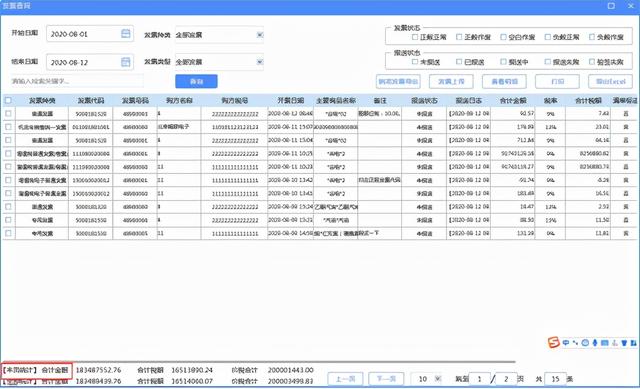Click the 价税合计 value 200001443.00
The width and height of the screenshot is (640, 389).
291,370
